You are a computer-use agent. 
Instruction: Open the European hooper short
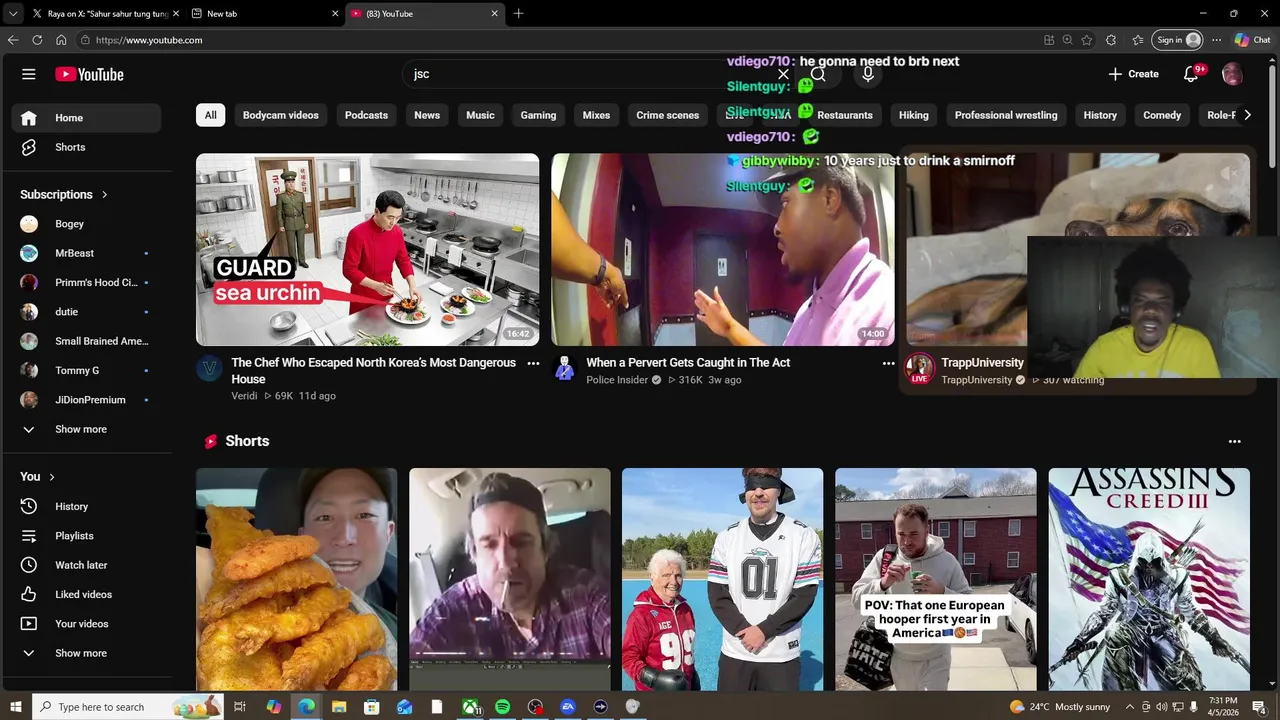[935, 579]
